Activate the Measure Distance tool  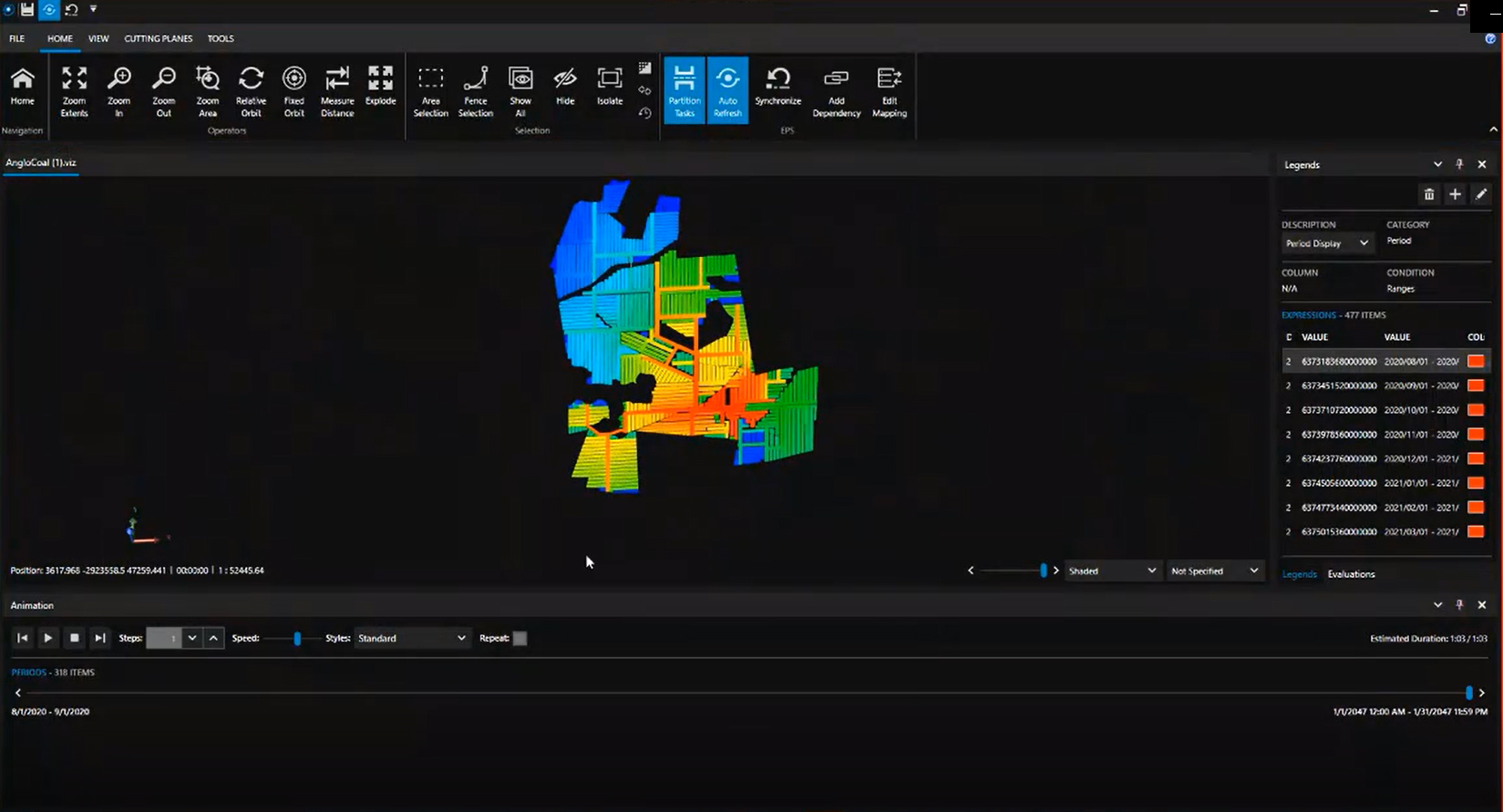(x=337, y=90)
